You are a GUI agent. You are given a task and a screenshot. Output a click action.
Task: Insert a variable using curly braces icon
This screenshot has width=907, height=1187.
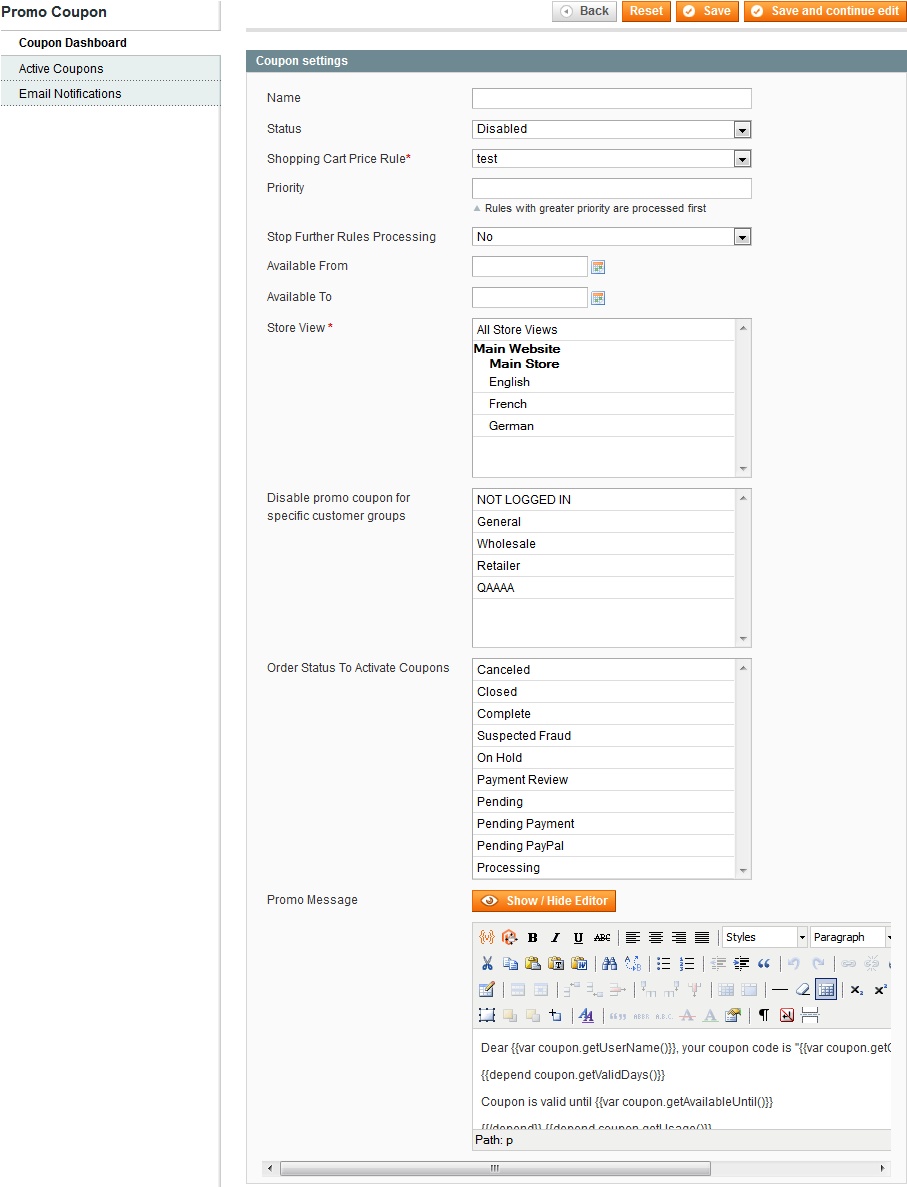point(487,937)
